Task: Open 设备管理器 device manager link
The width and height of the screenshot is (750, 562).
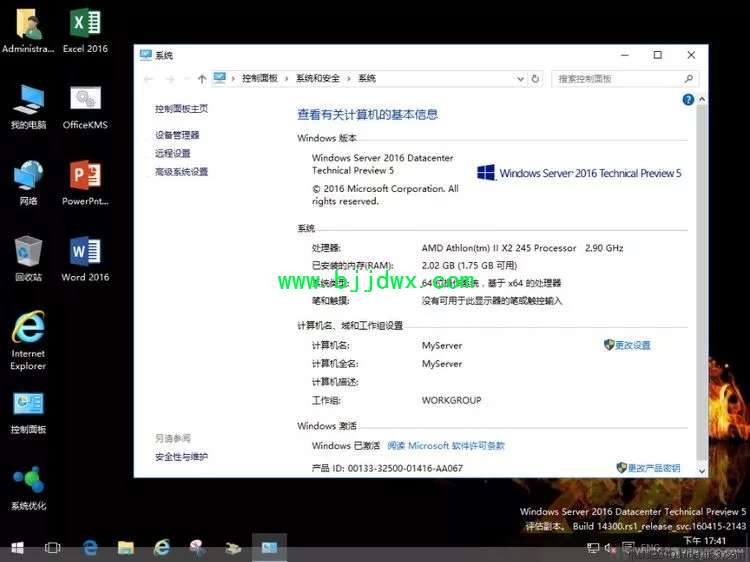Action: (x=177, y=135)
